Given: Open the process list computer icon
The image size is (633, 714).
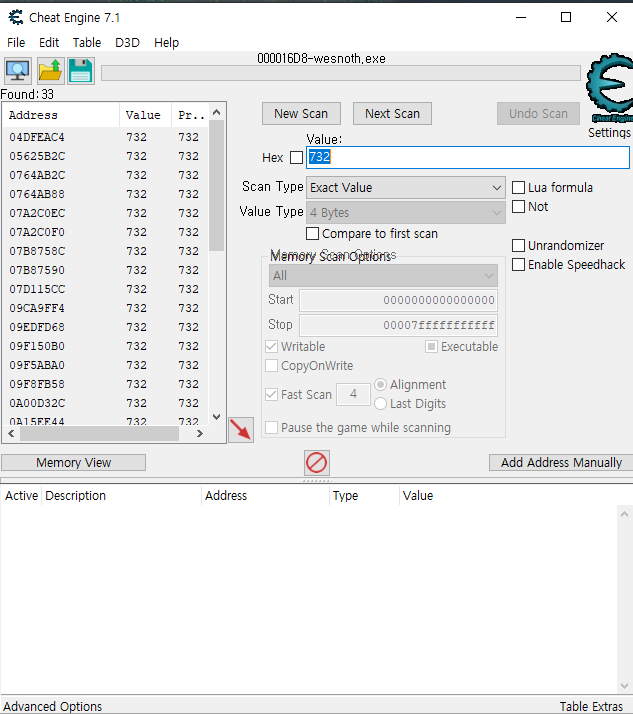Looking at the screenshot, I should point(18,71).
